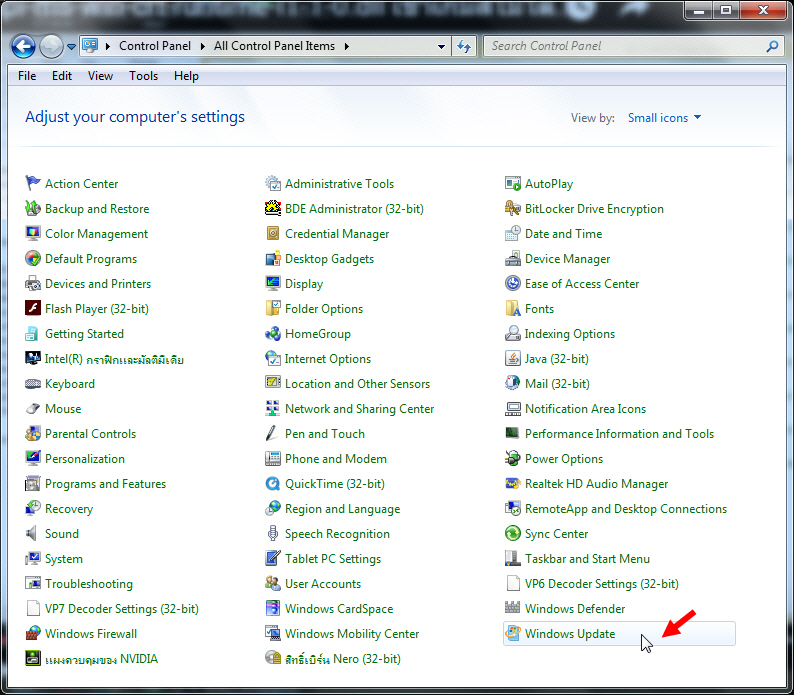The height and width of the screenshot is (695, 794).
Task: Open the Tools menu
Action: (x=143, y=76)
